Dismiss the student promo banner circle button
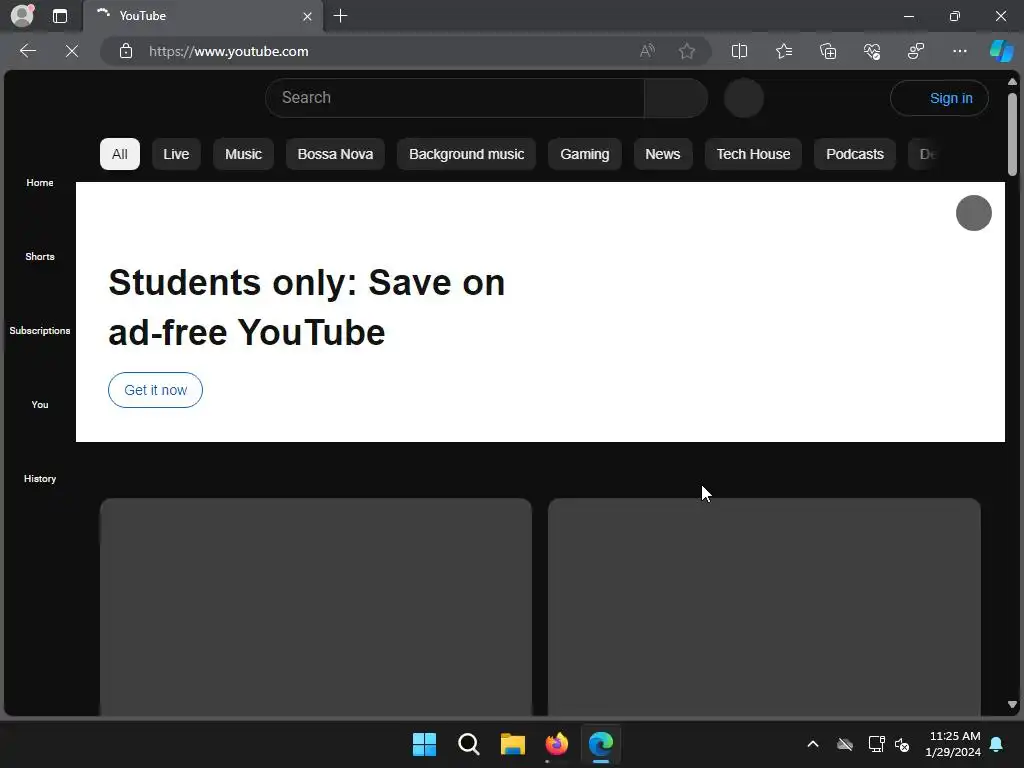The height and width of the screenshot is (768, 1024). tap(974, 213)
